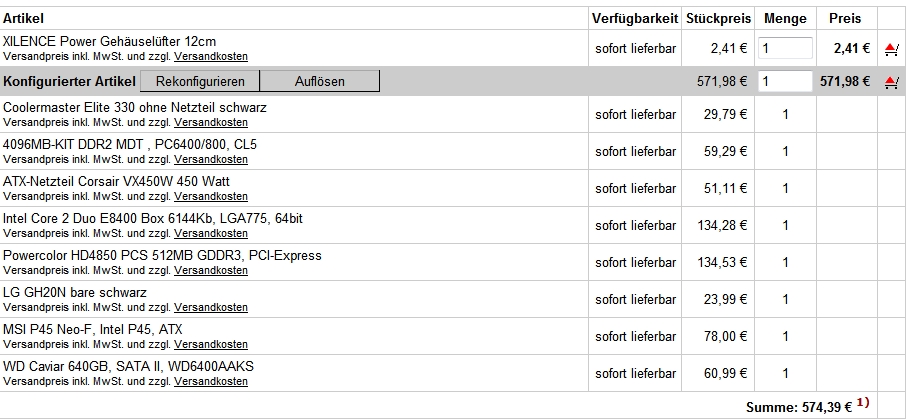Viewport: 906px width, 420px height.
Task: Open Versandkosten link under LG GH20N
Action: coord(211,307)
